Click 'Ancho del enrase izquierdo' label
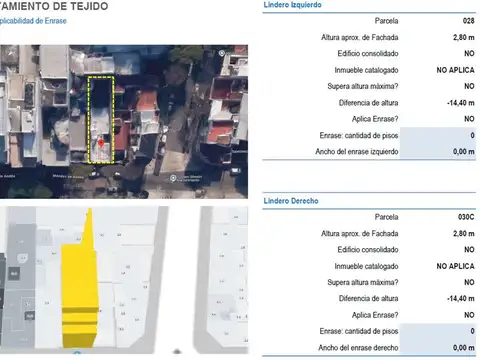This screenshot has height=360, width=480. (357, 152)
